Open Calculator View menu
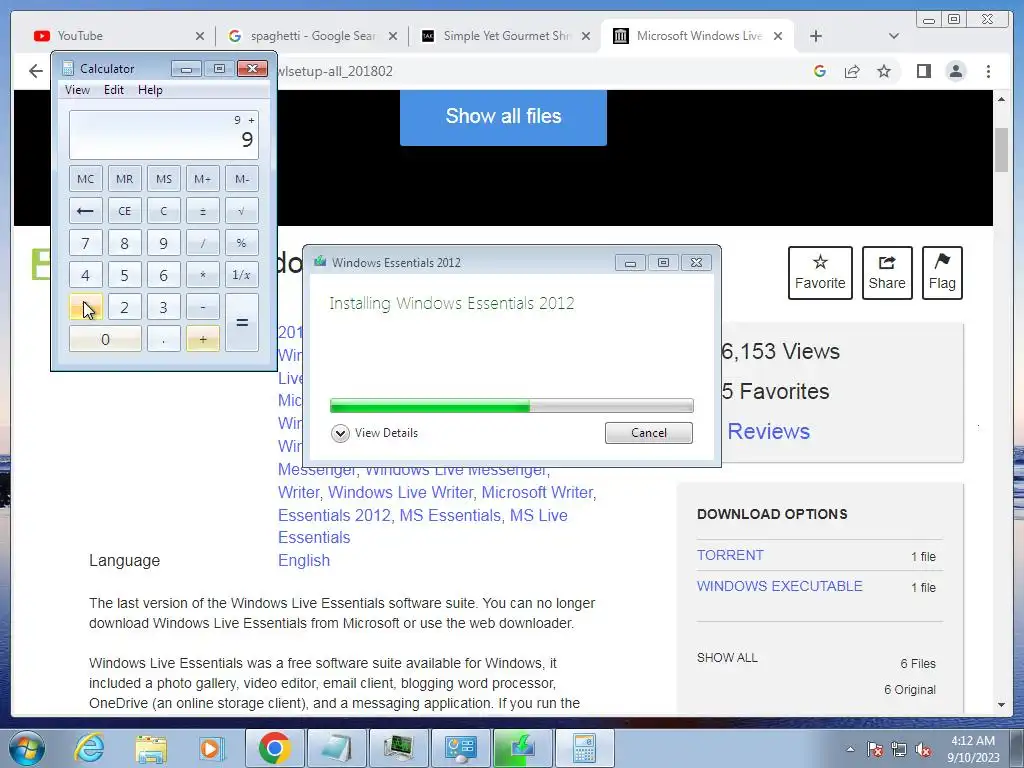Screen dimensions: 1024x768 pos(77,90)
